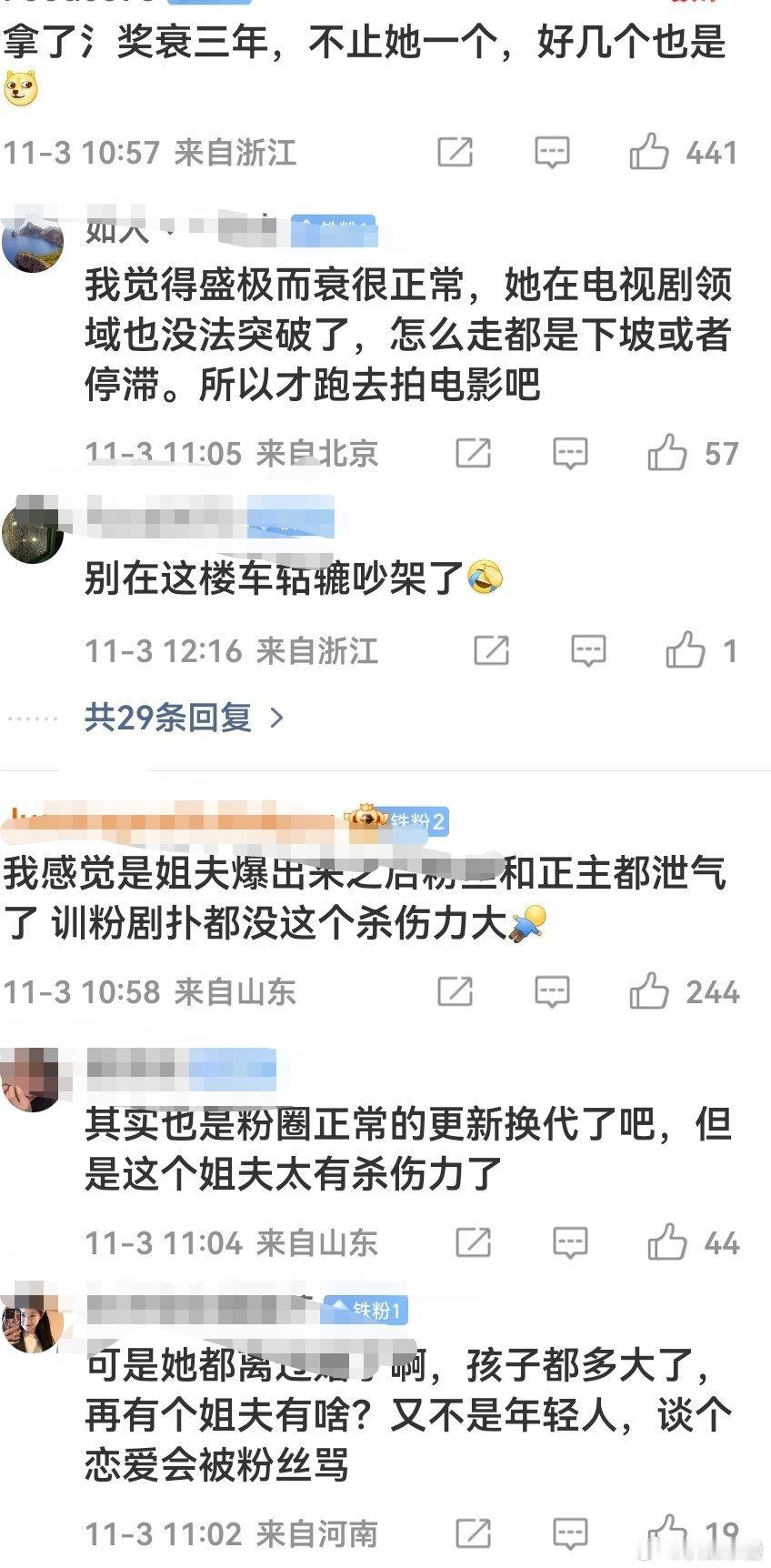Image resolution: width=771 pixels, height=1568 pixels.
Task: Reply to the 11-3 10:57 Zhejiang comment
Action: click(x=552, y=152)
